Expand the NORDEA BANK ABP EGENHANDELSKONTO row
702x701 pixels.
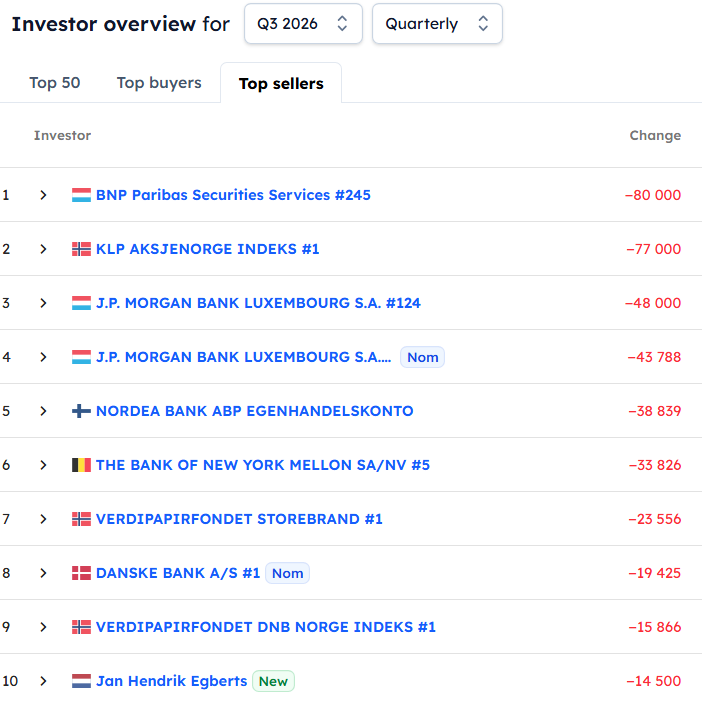[43, 411]
